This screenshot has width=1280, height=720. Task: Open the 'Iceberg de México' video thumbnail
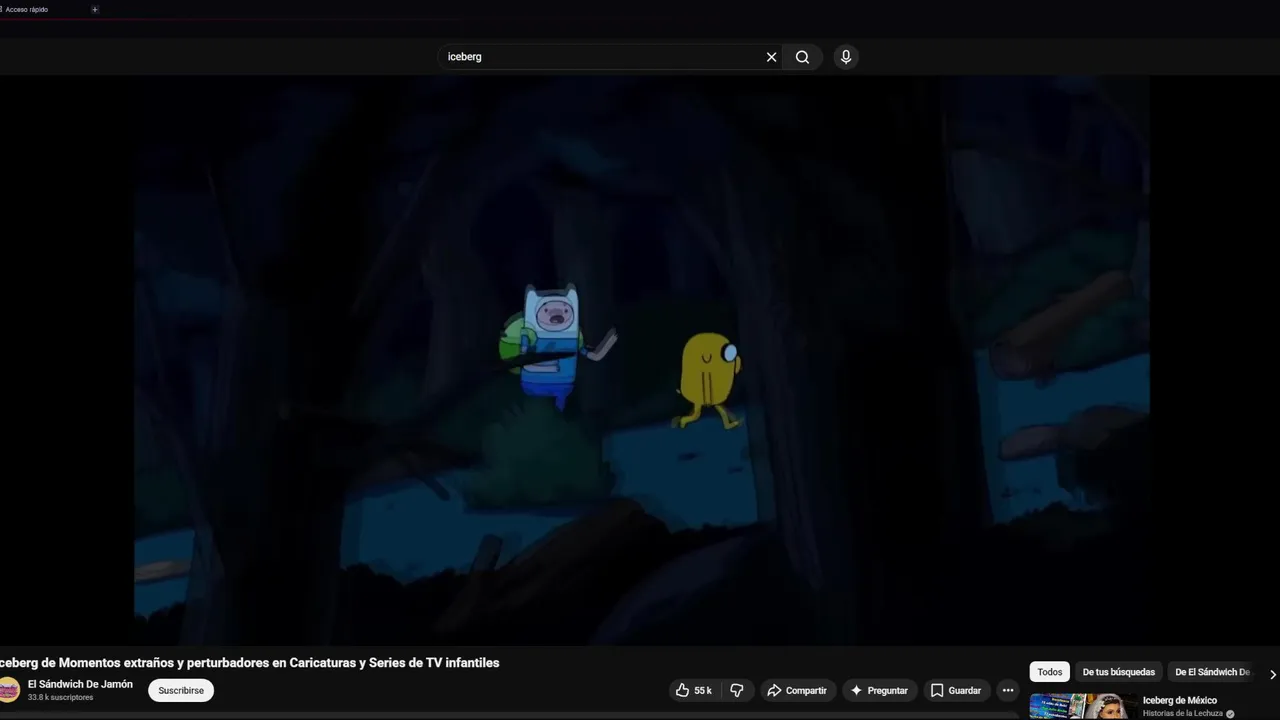(x=1083, y=707)
